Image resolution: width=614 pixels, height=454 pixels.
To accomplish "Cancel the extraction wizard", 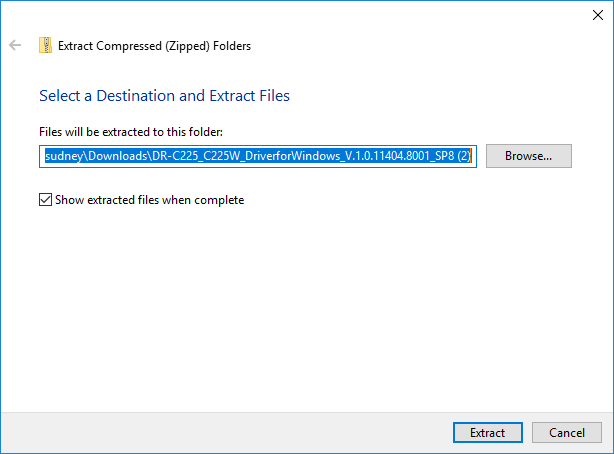I will point(567,432).
